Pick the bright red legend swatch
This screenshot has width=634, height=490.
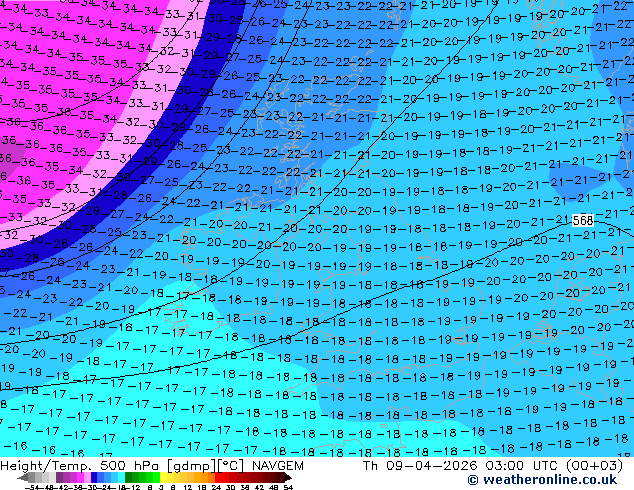(x=218, y=477)
